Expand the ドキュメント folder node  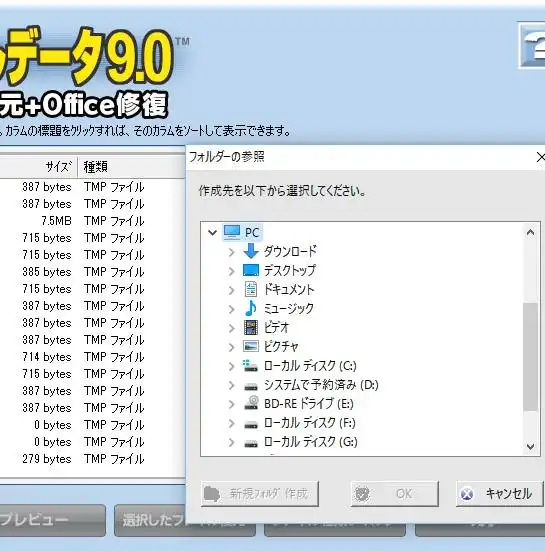231,290
